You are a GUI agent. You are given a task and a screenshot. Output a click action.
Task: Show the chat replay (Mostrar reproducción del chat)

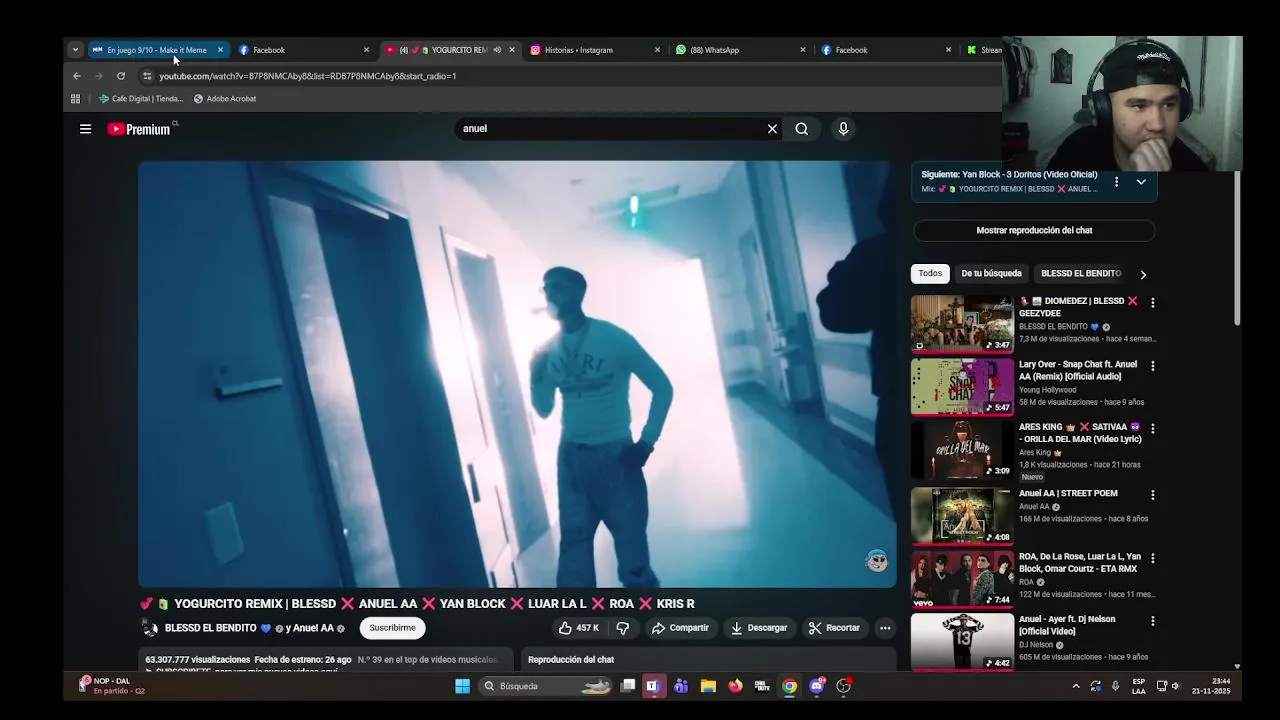point(1034,230)
